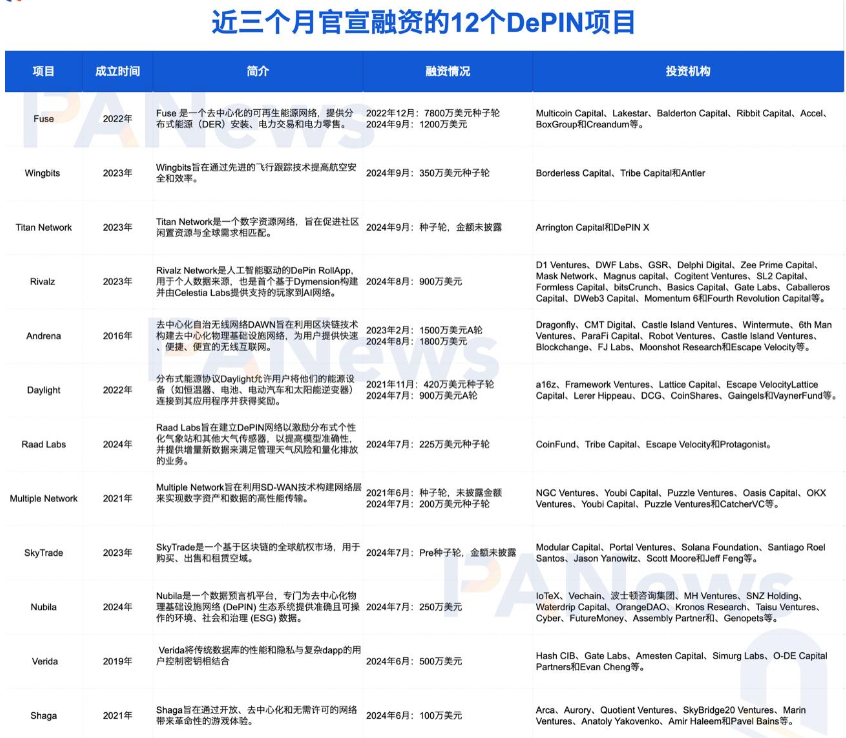The width and height of the screenshot is (846, 738).
Task: Click the DAWN decentralized wireless network description
Action: tap(257, 336)
